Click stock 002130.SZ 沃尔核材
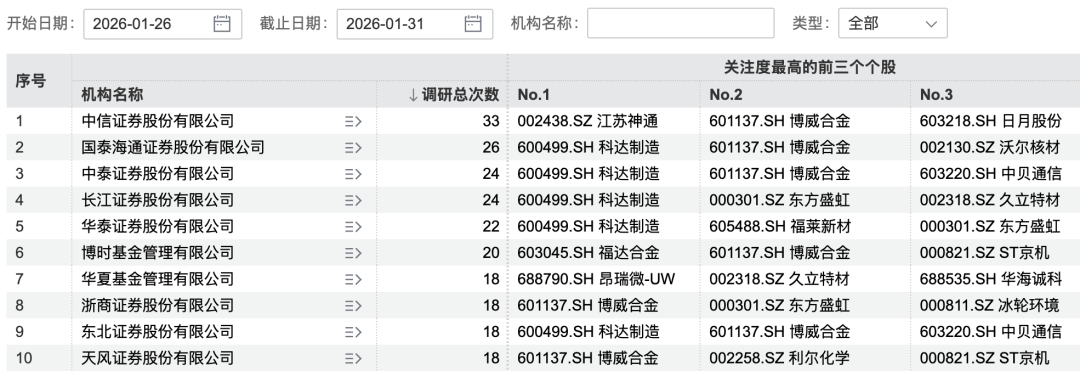Screen dimensions: 1080x371 pyautogui.click(x=990, y=148)
